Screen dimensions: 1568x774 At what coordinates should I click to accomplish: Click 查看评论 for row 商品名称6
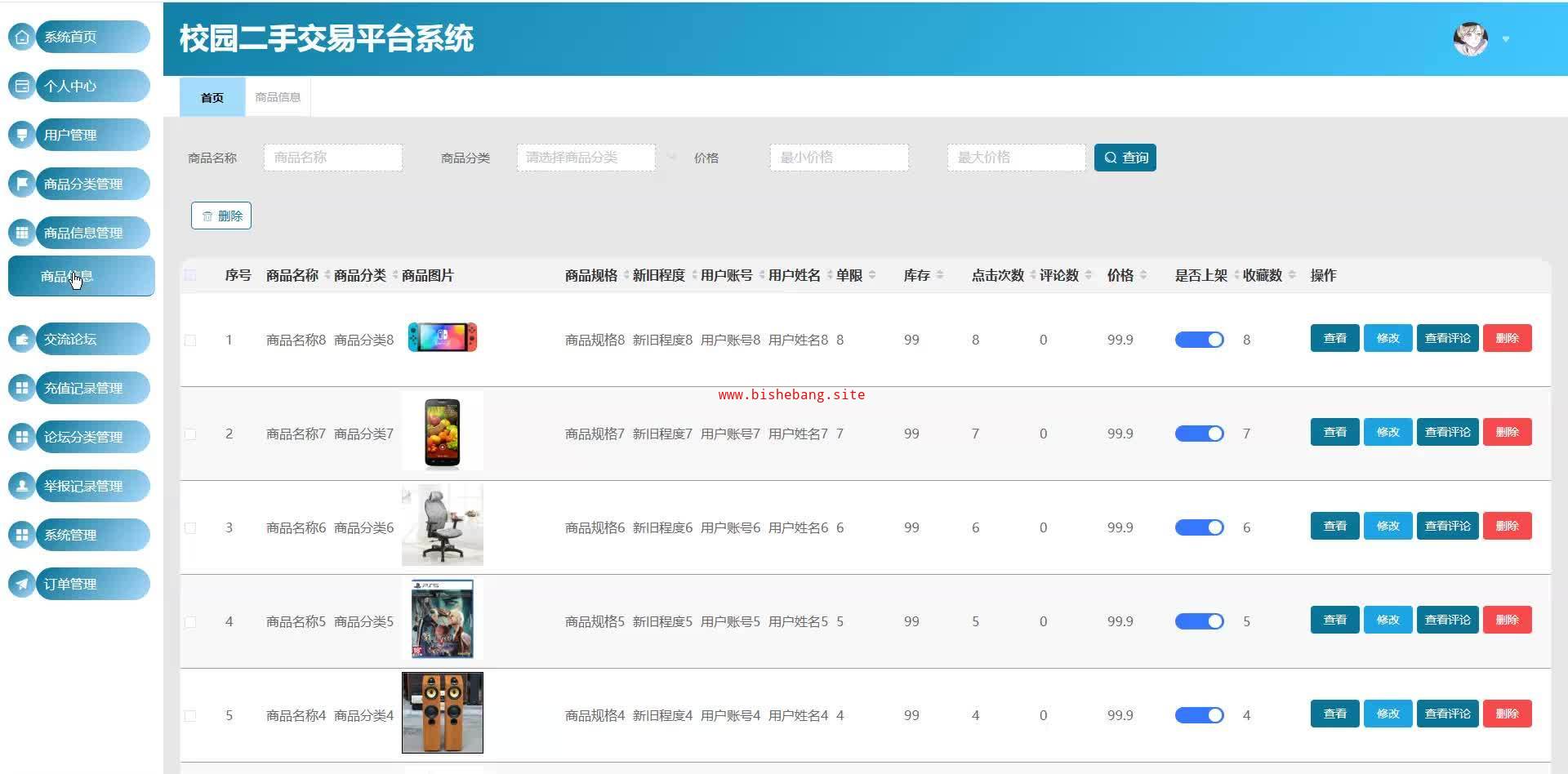coord(1448,526)
